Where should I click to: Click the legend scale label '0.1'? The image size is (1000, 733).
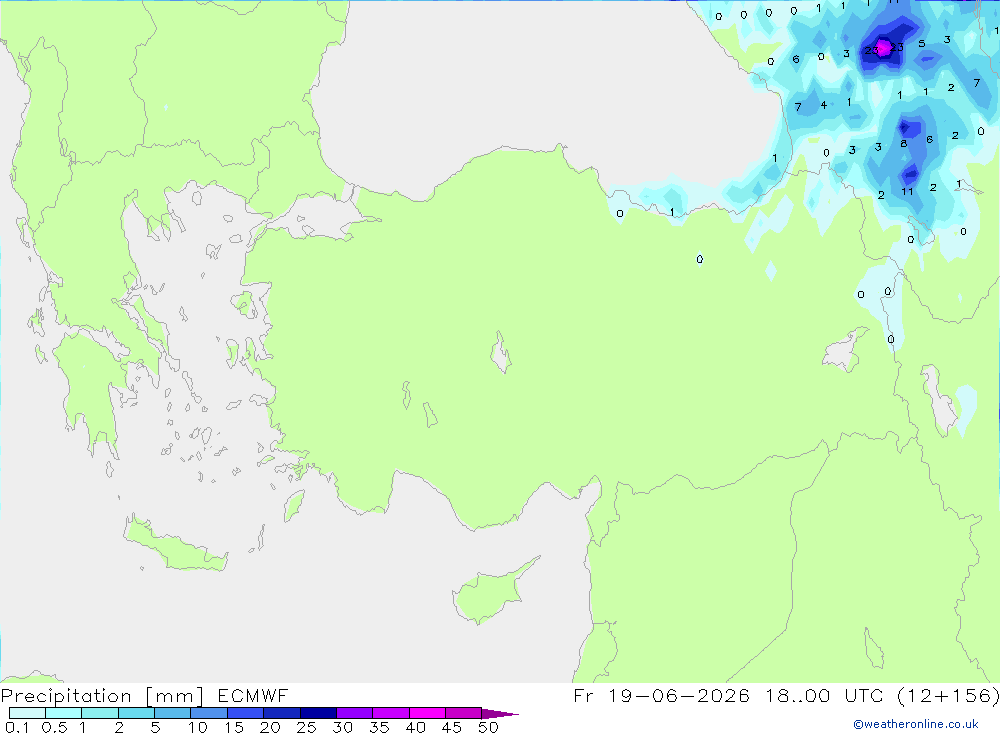(x=17, y=727)
